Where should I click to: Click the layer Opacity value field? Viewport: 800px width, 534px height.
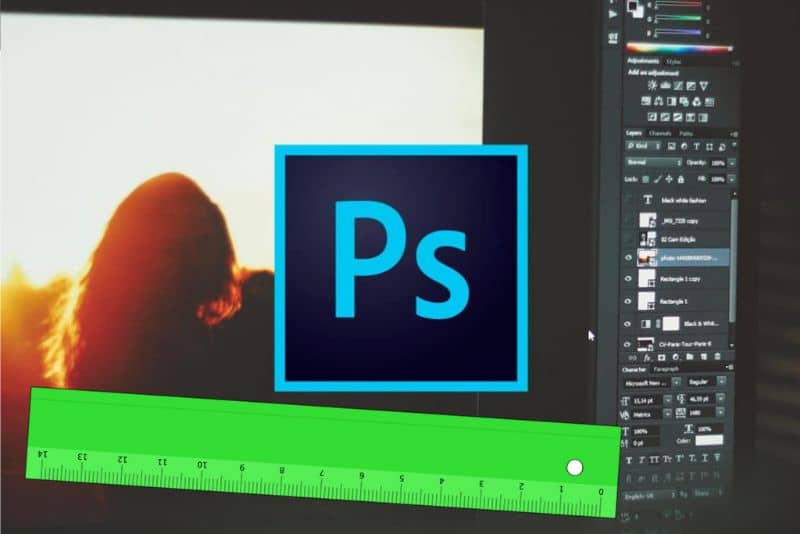[x=718, y=163]
